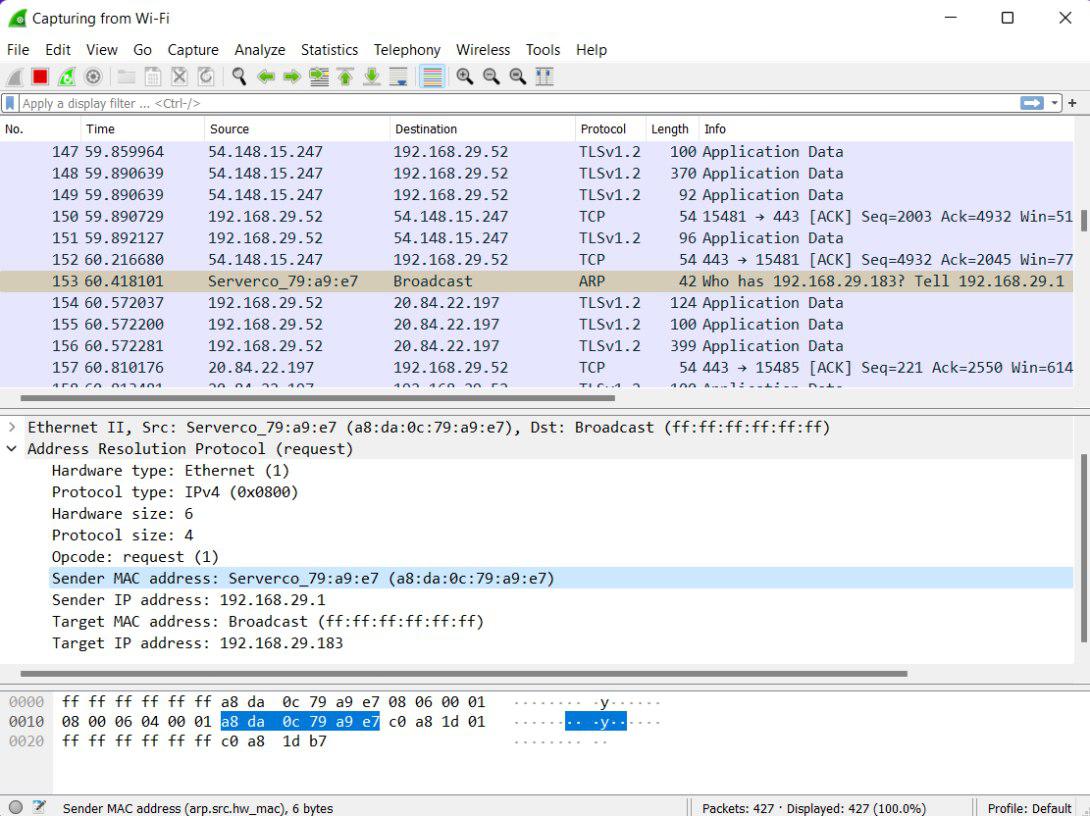Click the capture file properties status icon
Screen dimensions: 1090x816
pos(40,808)
